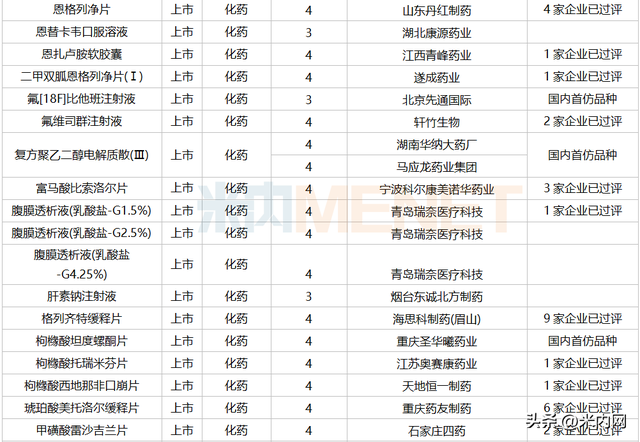
Task: Select the cell 肝素钠注射液
Action: pos(82,296)
